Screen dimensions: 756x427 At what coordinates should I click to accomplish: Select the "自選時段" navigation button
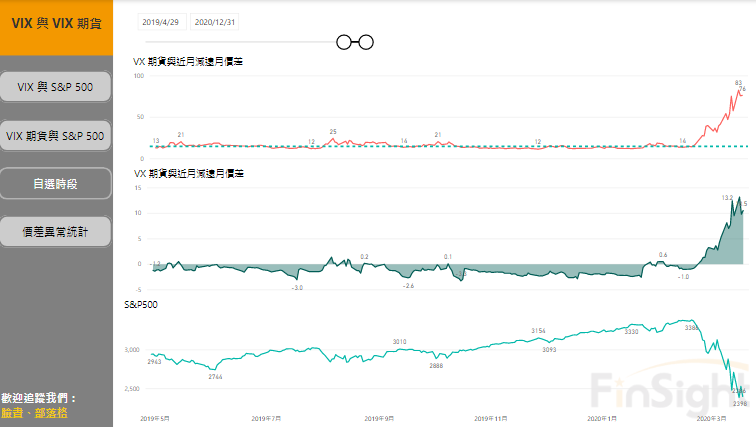56,184
